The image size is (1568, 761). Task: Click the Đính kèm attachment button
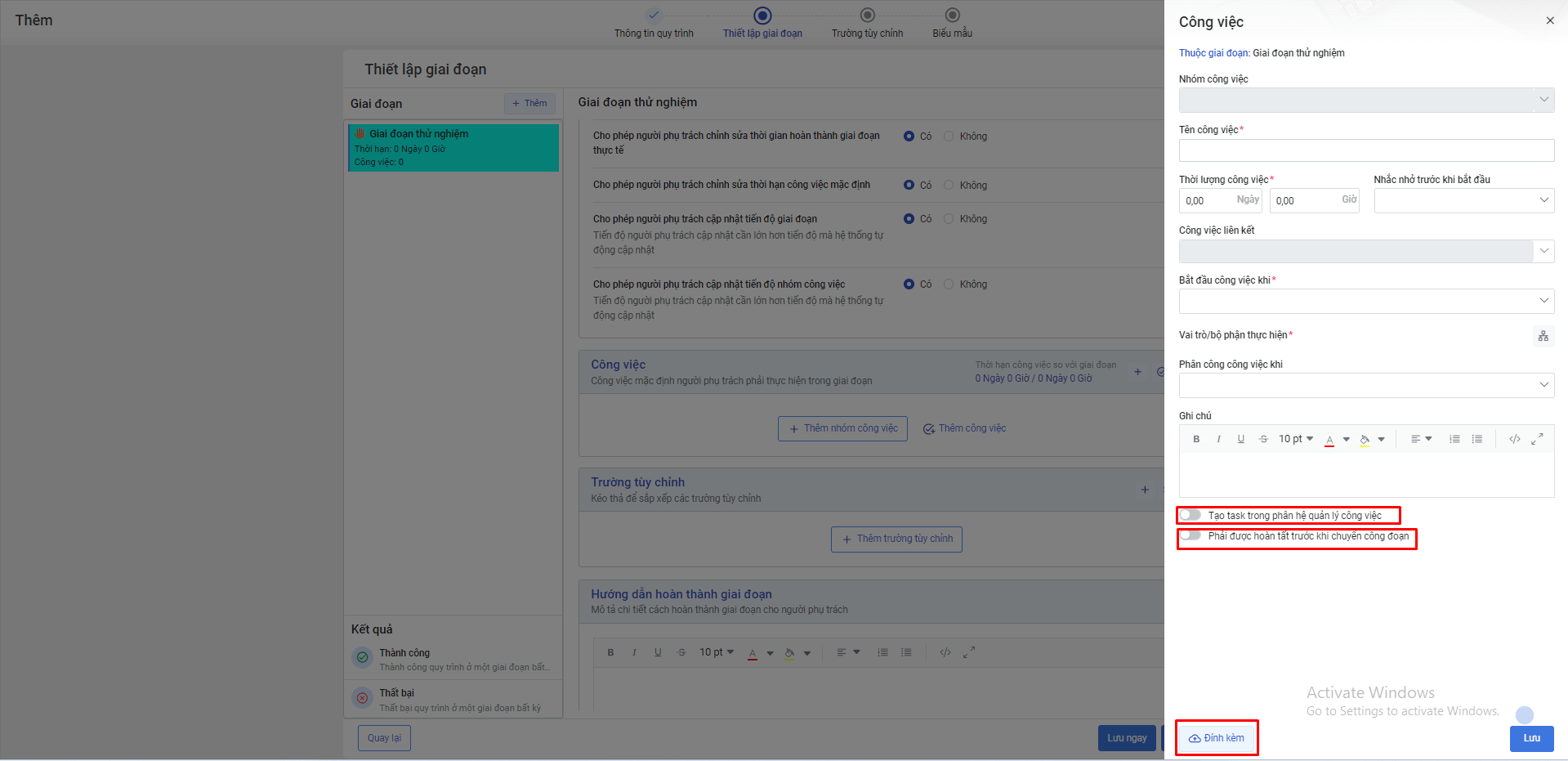pyautogui.click(x=1217, y=738)
